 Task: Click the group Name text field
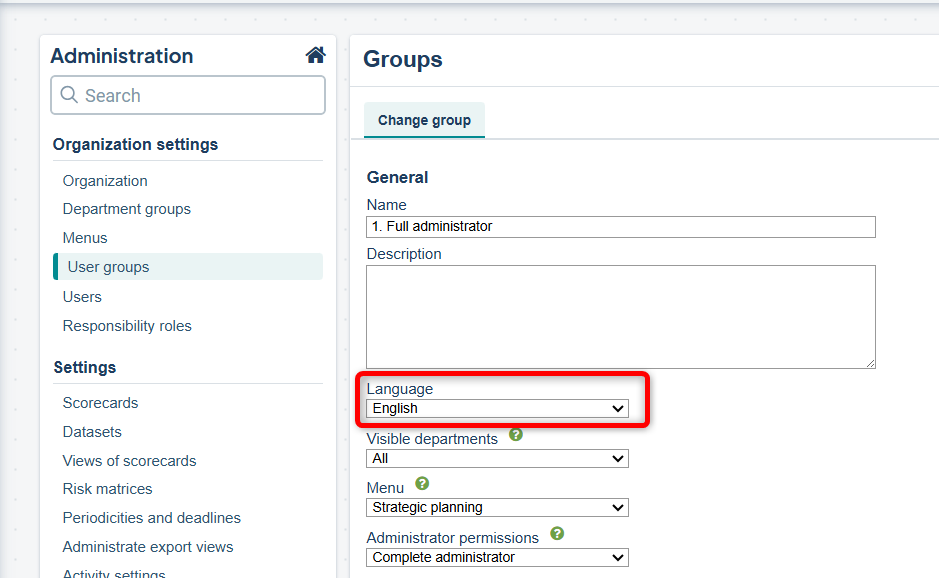click(620, 227)
